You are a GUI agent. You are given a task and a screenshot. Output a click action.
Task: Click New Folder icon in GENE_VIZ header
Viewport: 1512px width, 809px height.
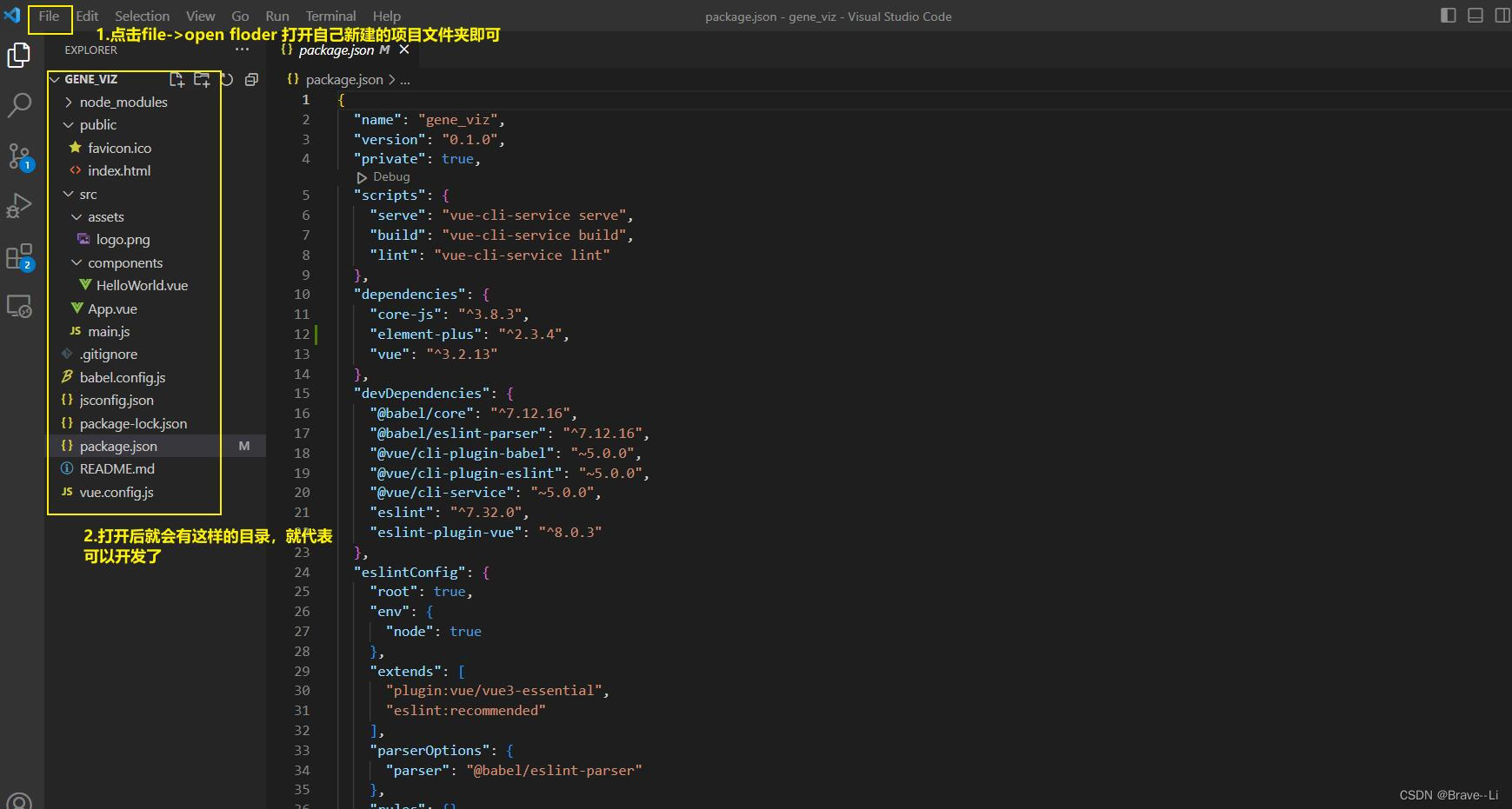click(202, 80)
